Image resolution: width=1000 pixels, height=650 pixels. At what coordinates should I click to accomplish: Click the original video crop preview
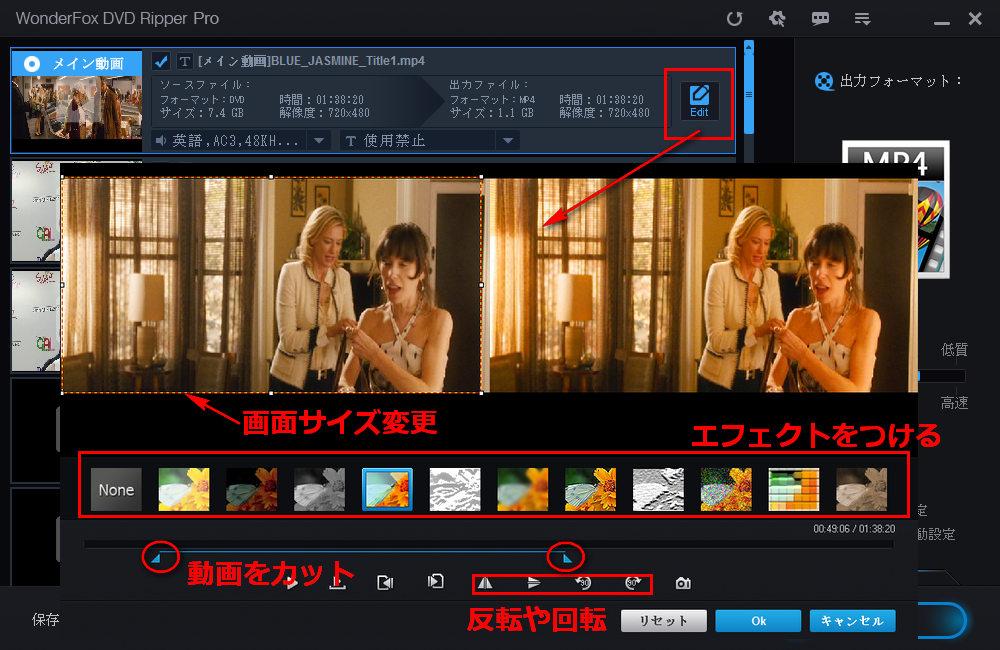click(x=272, y=285)
